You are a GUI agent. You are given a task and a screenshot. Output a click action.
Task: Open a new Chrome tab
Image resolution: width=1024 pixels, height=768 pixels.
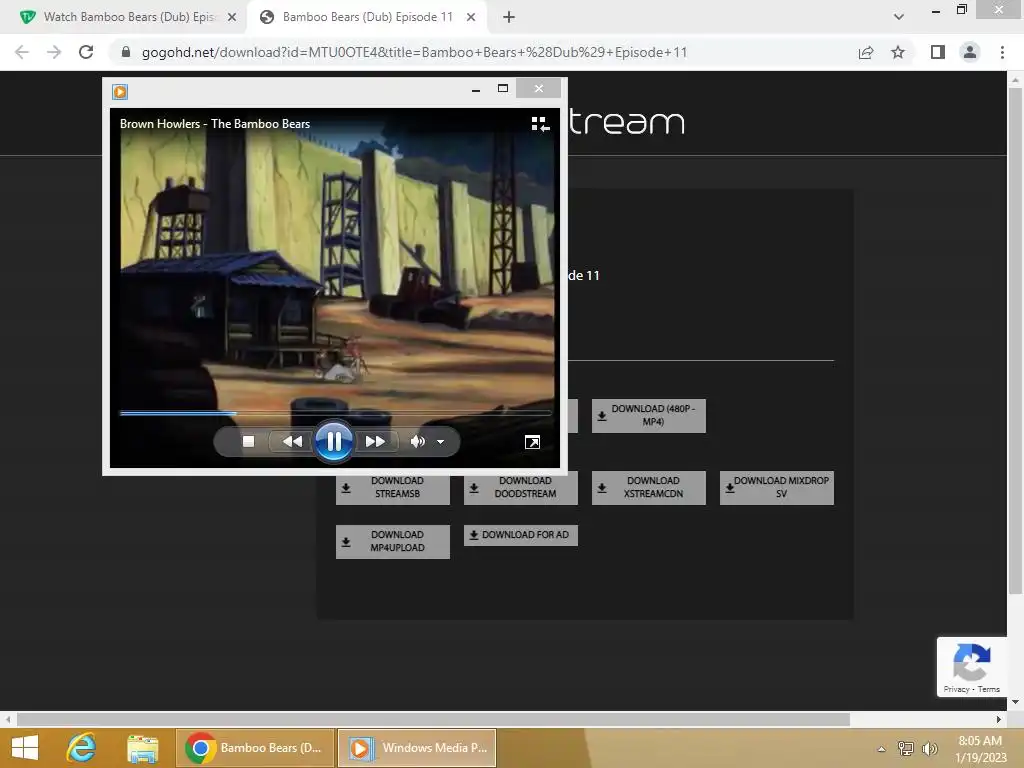509,18
